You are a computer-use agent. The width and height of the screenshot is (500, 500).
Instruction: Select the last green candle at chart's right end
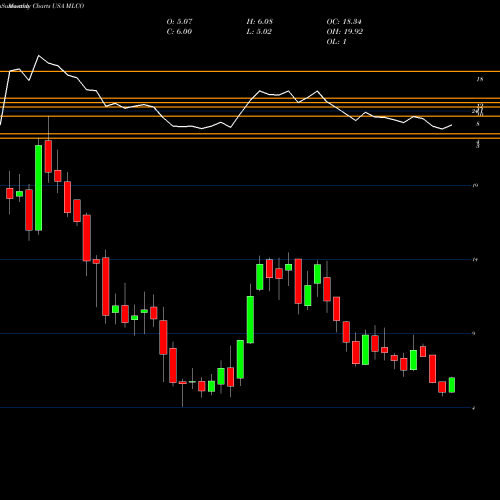(x=452, y=385)
